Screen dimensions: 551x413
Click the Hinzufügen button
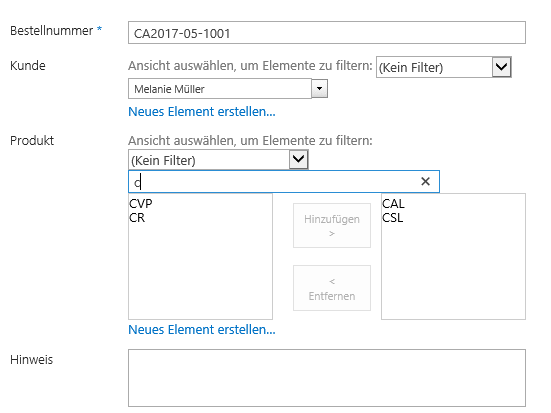click(332, 225)
